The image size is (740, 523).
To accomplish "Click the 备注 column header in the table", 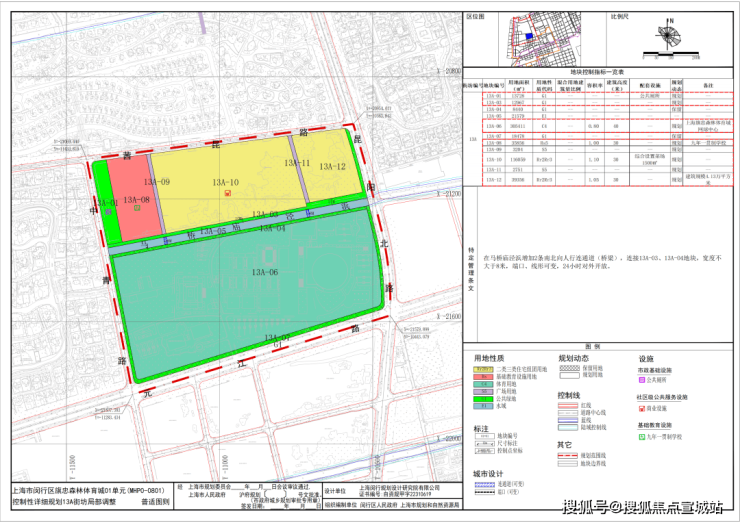I will (708, 85).
